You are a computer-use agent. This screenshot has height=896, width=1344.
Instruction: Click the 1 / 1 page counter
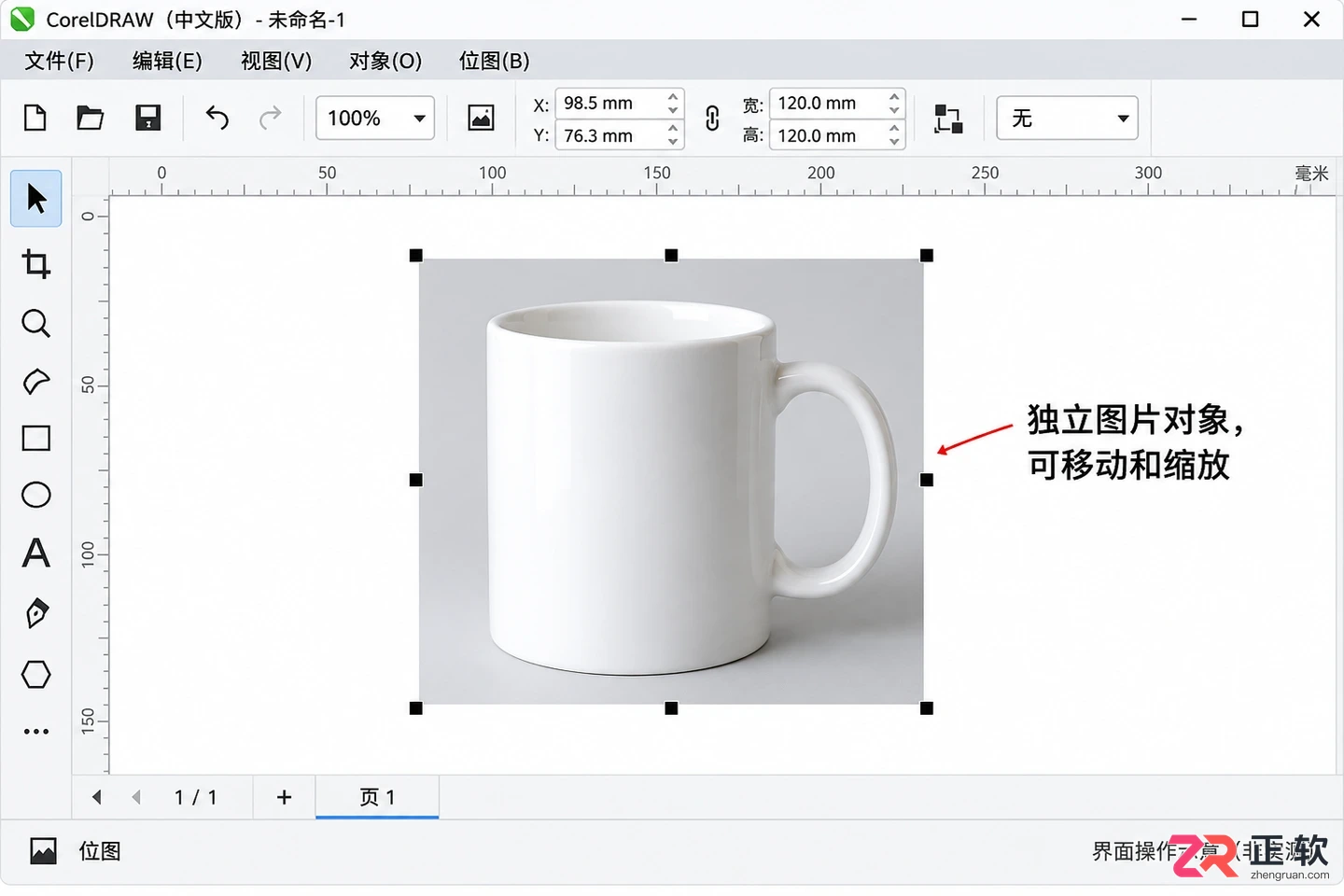click(x=196, y=797)
